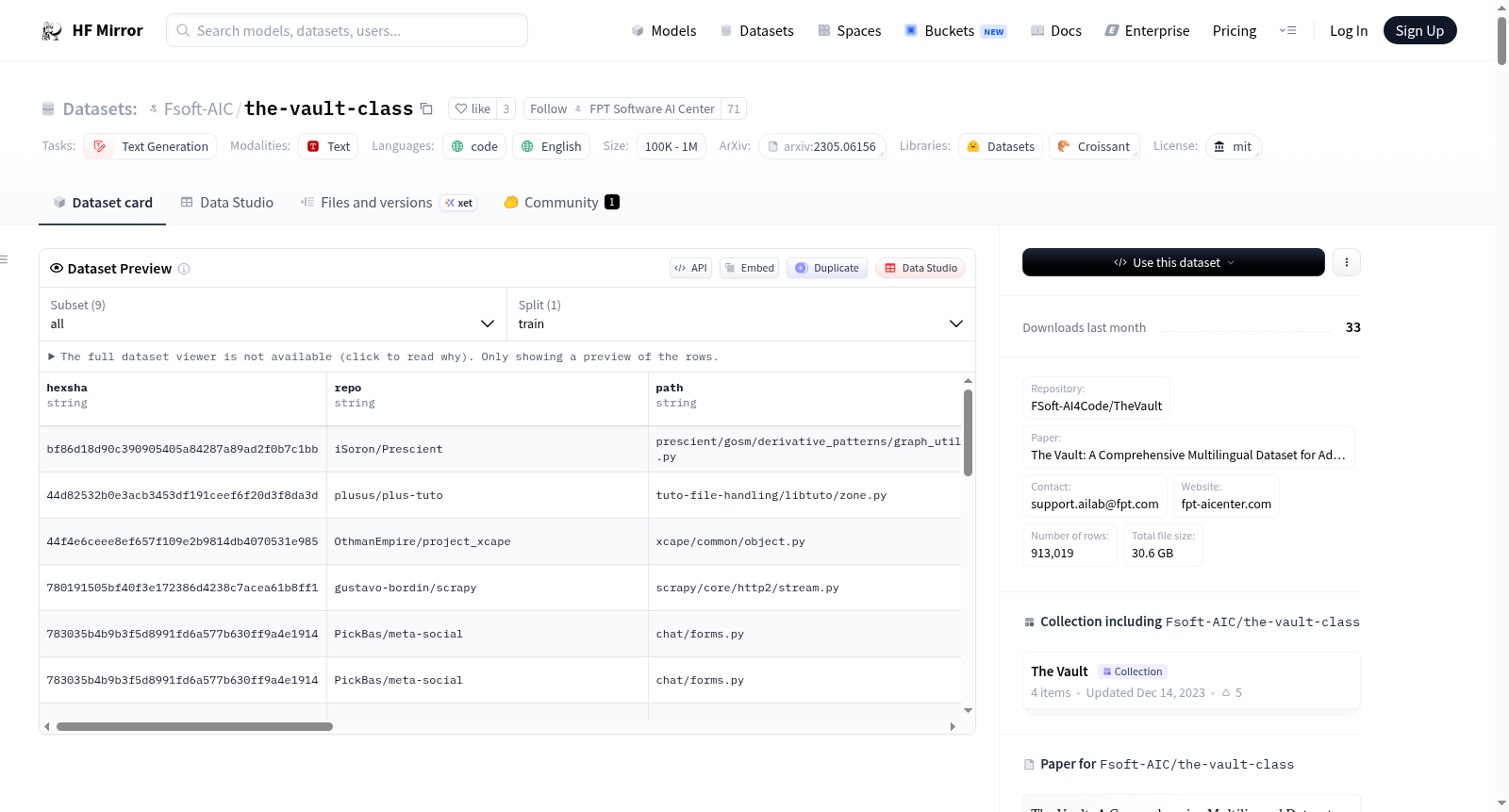Open the navigation overflow menu icon
Image resolution: width=1509 pixels, height=812 pixels.
[1287, 31]
